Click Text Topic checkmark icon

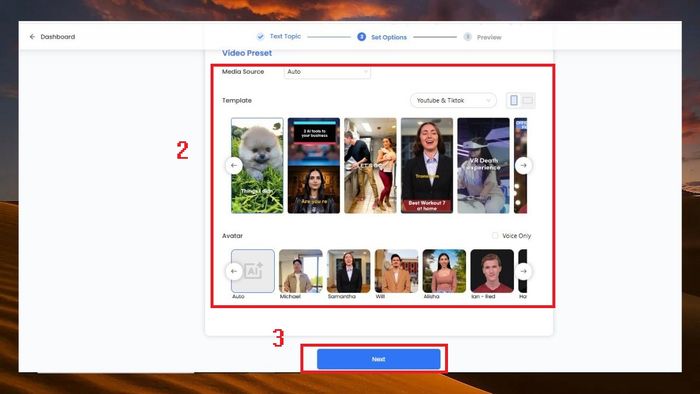[260, 37]
